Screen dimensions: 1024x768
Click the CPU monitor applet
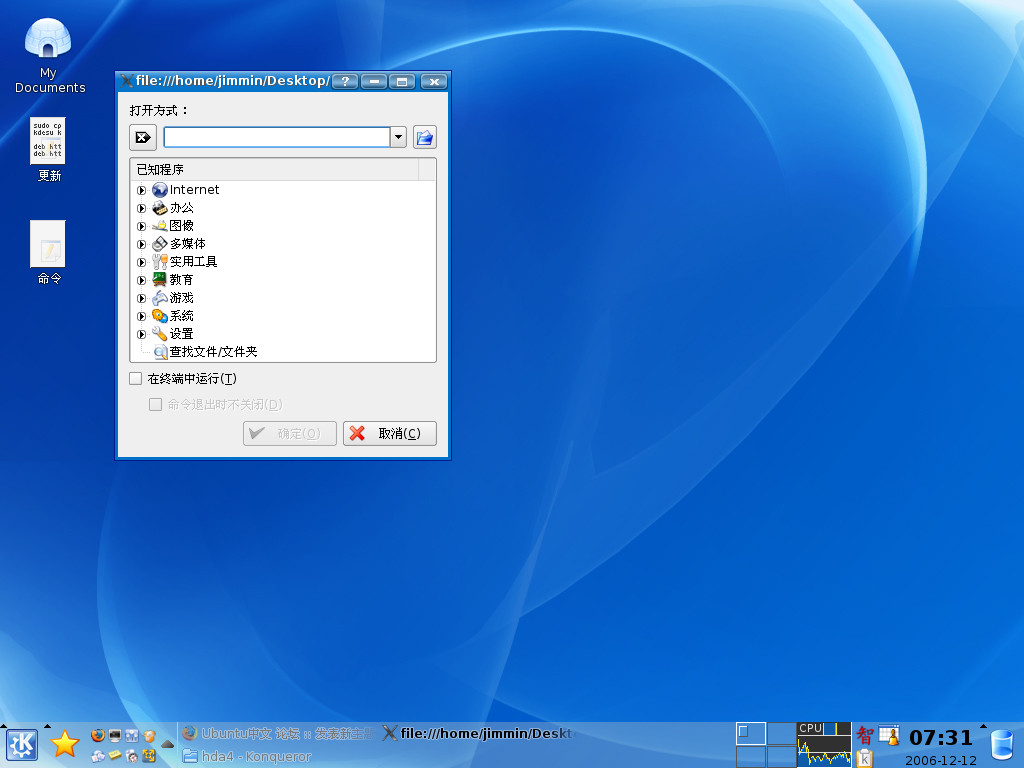pyautogui.click(x=824, y=744)
